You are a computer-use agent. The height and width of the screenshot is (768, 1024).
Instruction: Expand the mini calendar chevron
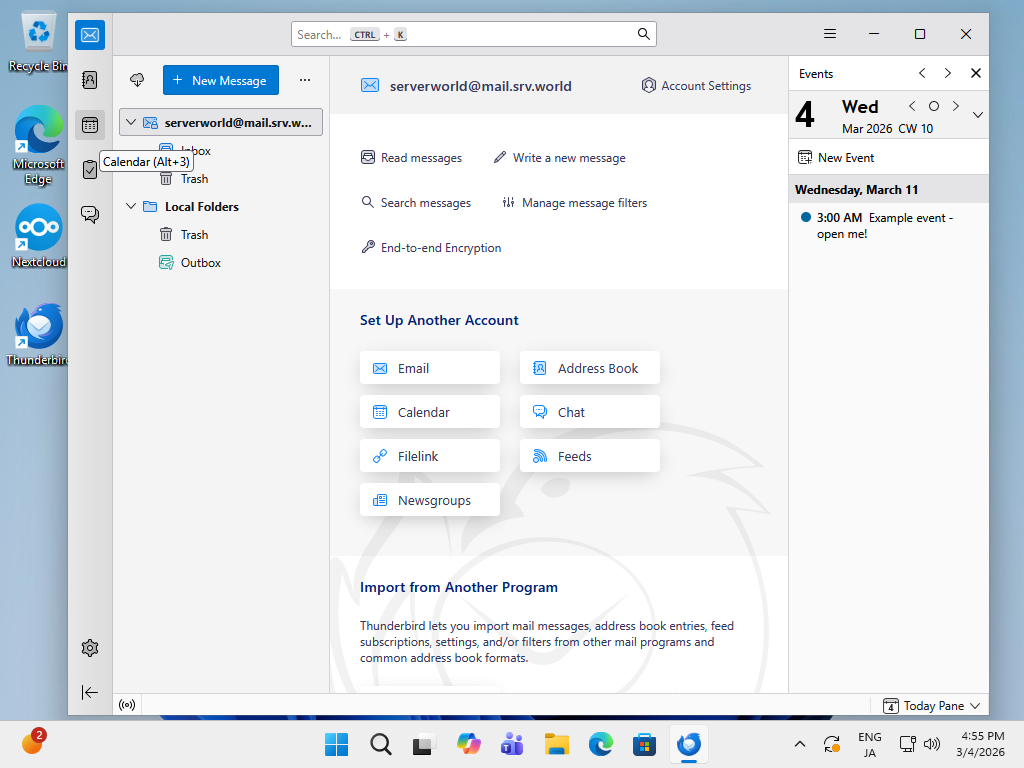(x=978, y=115)
